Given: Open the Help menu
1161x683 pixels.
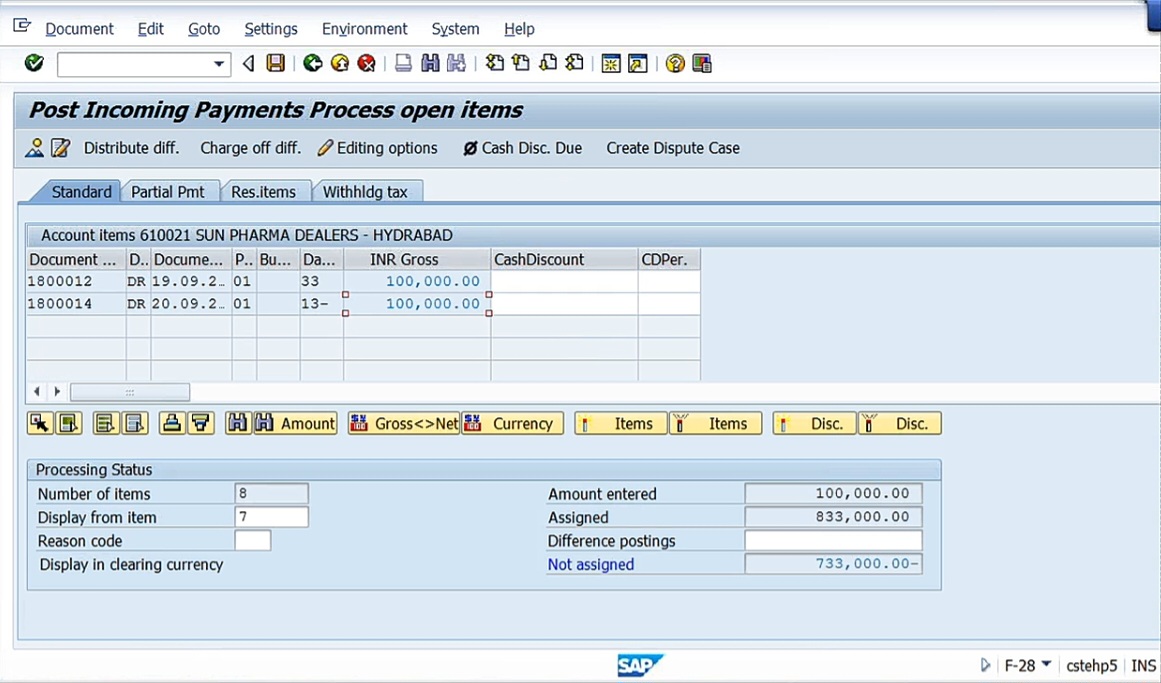Looking at the screenshot, I should tap(519, 29).
